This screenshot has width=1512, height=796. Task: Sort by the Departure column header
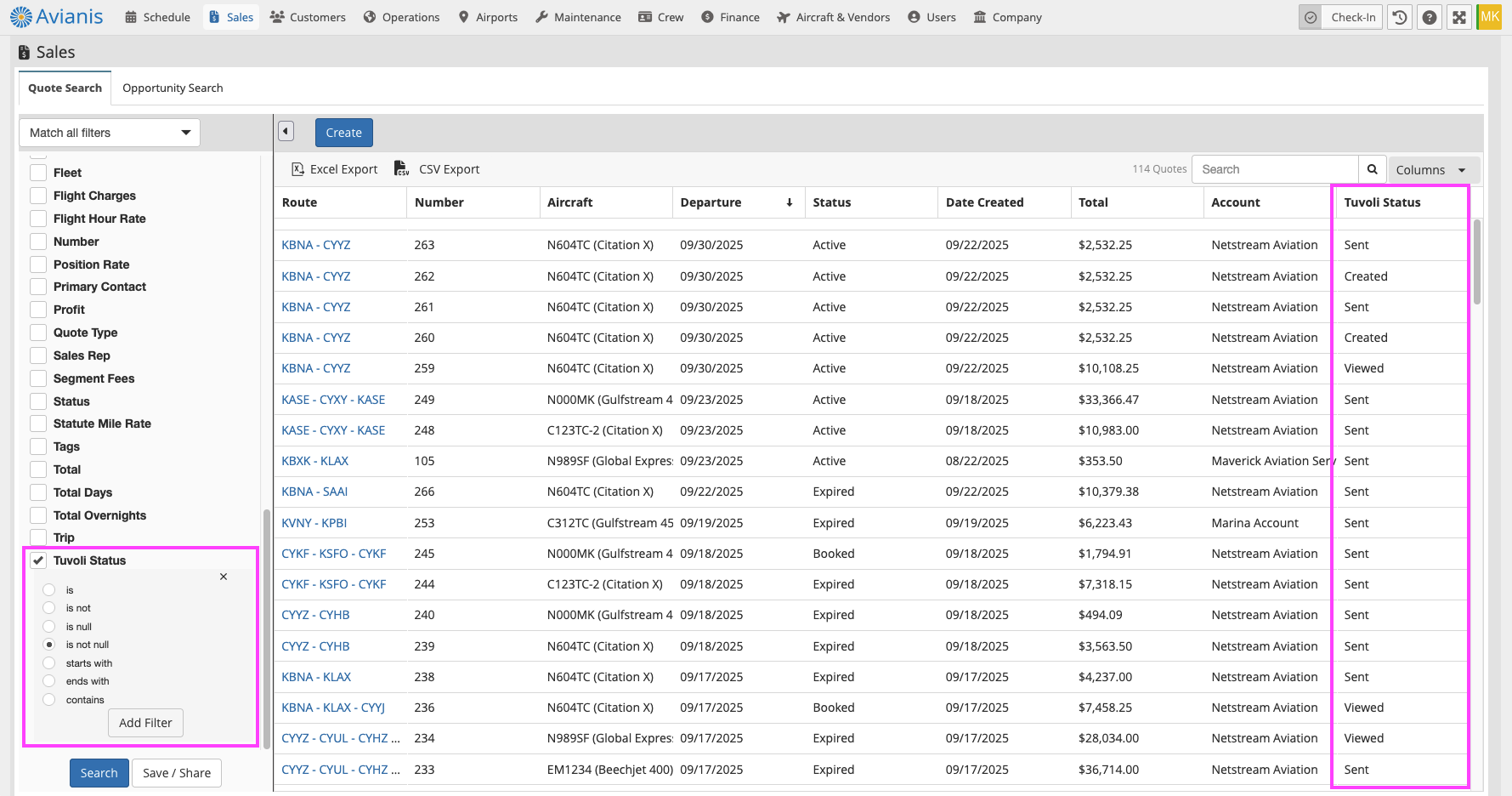(x=711, y=202)
